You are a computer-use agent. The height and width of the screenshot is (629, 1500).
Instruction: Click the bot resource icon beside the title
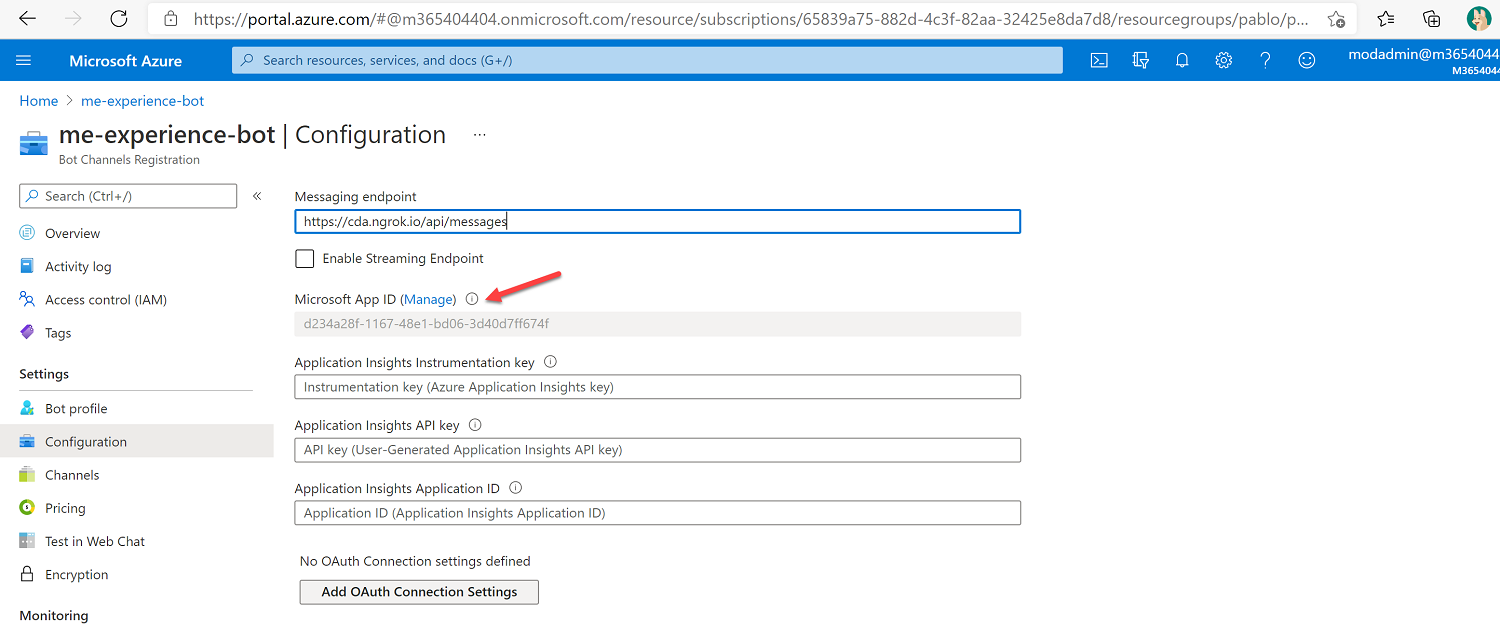tap(33, 143)
